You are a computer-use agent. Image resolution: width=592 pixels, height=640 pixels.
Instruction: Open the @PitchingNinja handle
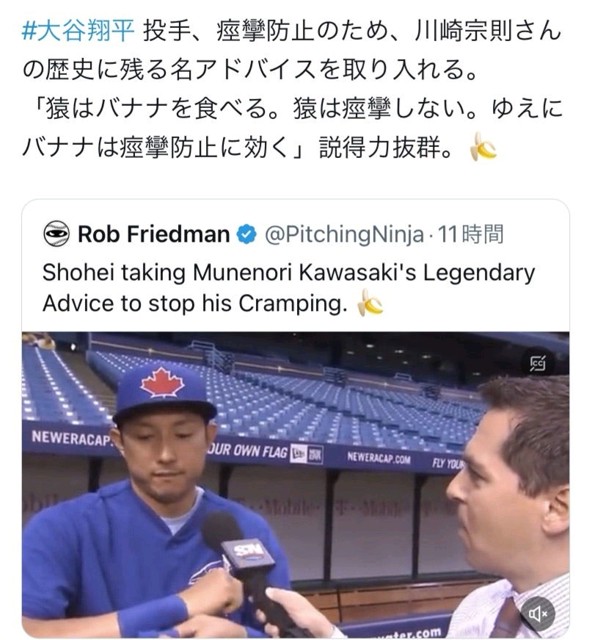344,234
